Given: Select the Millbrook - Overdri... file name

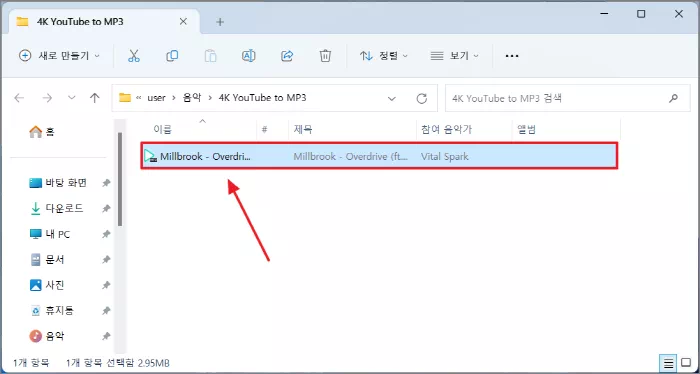Looking at the screenshot, I should [x=206, y=157].
